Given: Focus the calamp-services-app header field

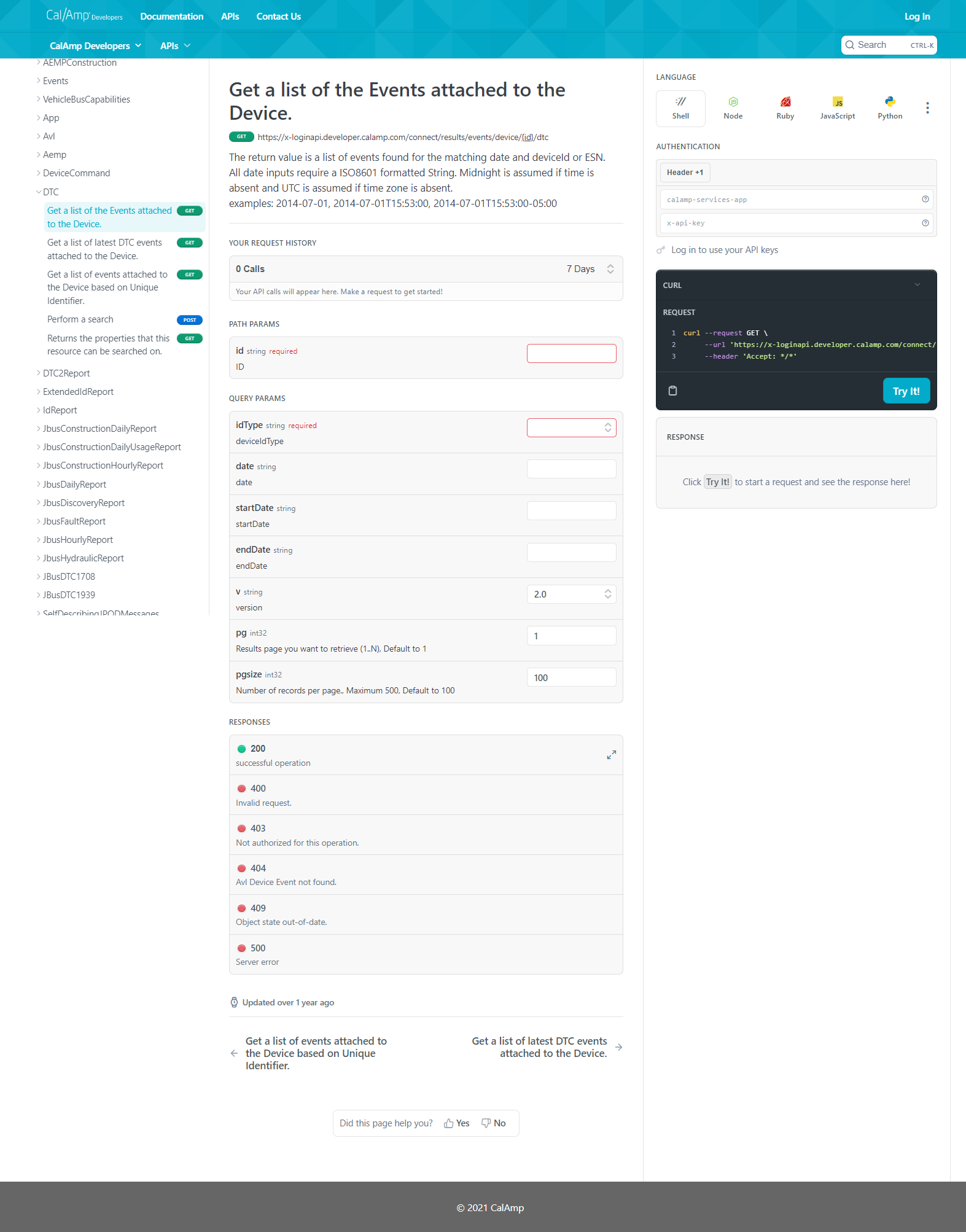Looking at the screenshot, I should pos(796,199).
